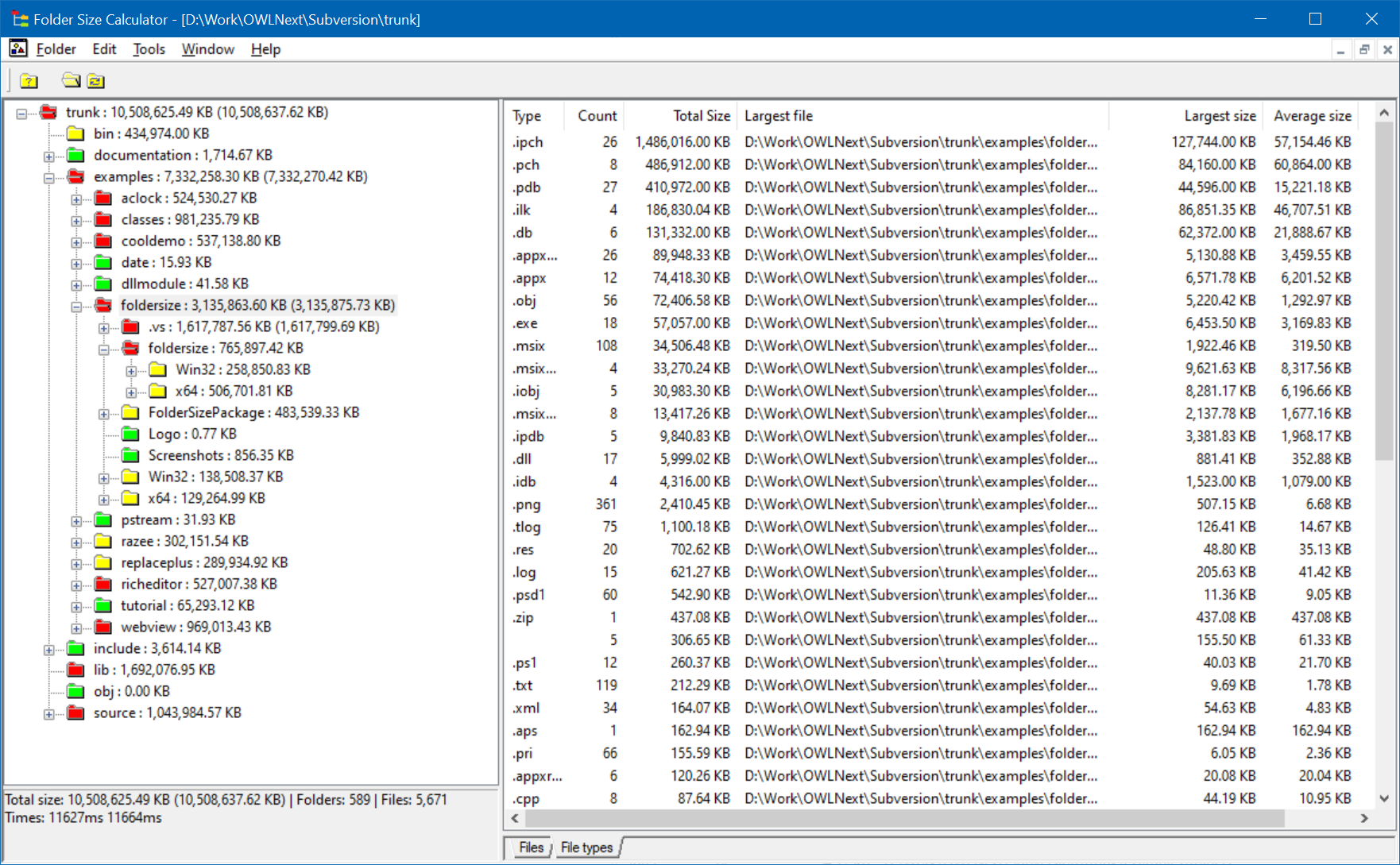The height and width of the screenshot is (865, 1400).
Task: Select the .cpp file type row
Action: click(932, 798)
